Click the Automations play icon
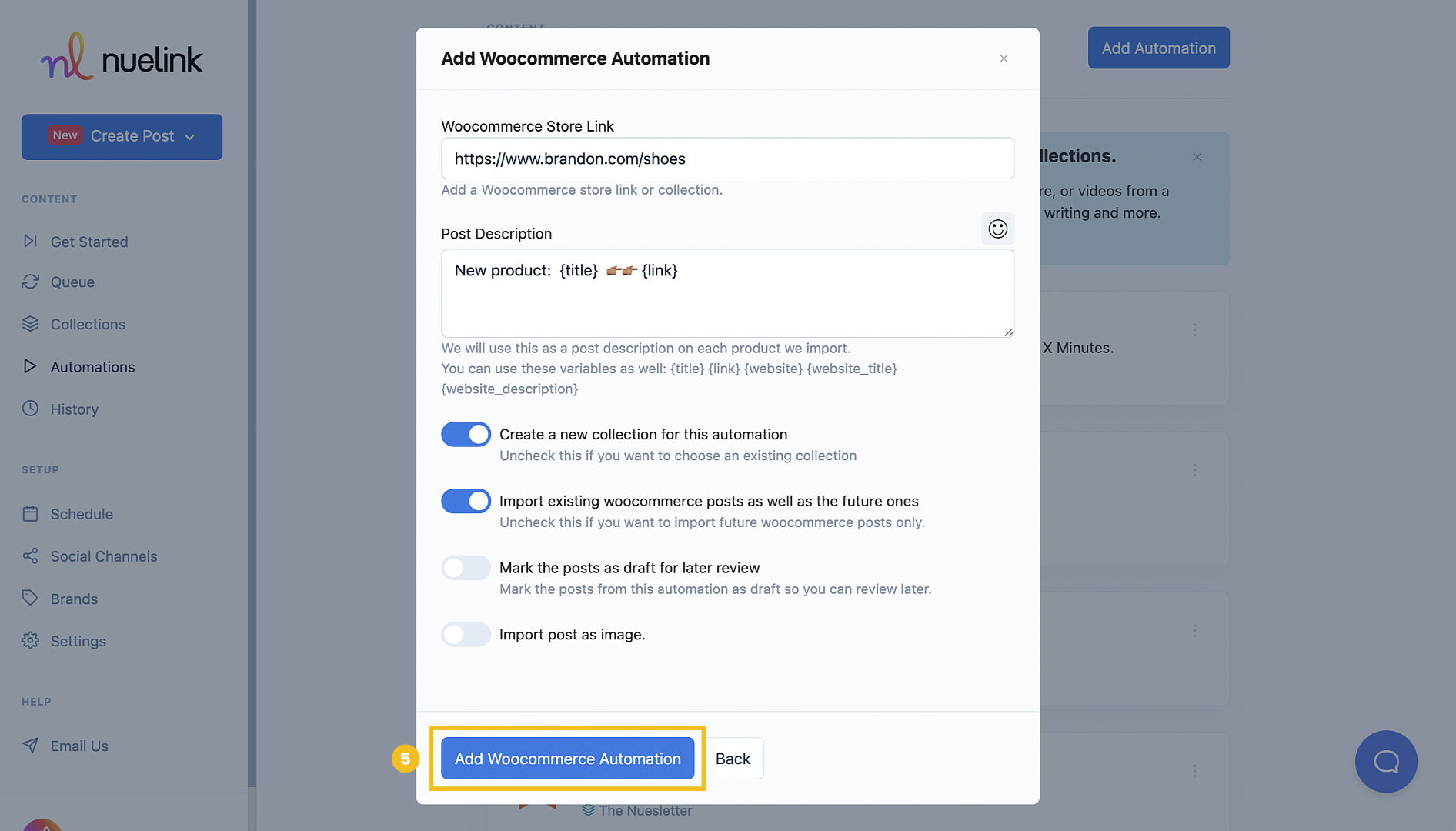Image resolution: width=1456 pixels, height=831 pixels. (x=30, y=366)
